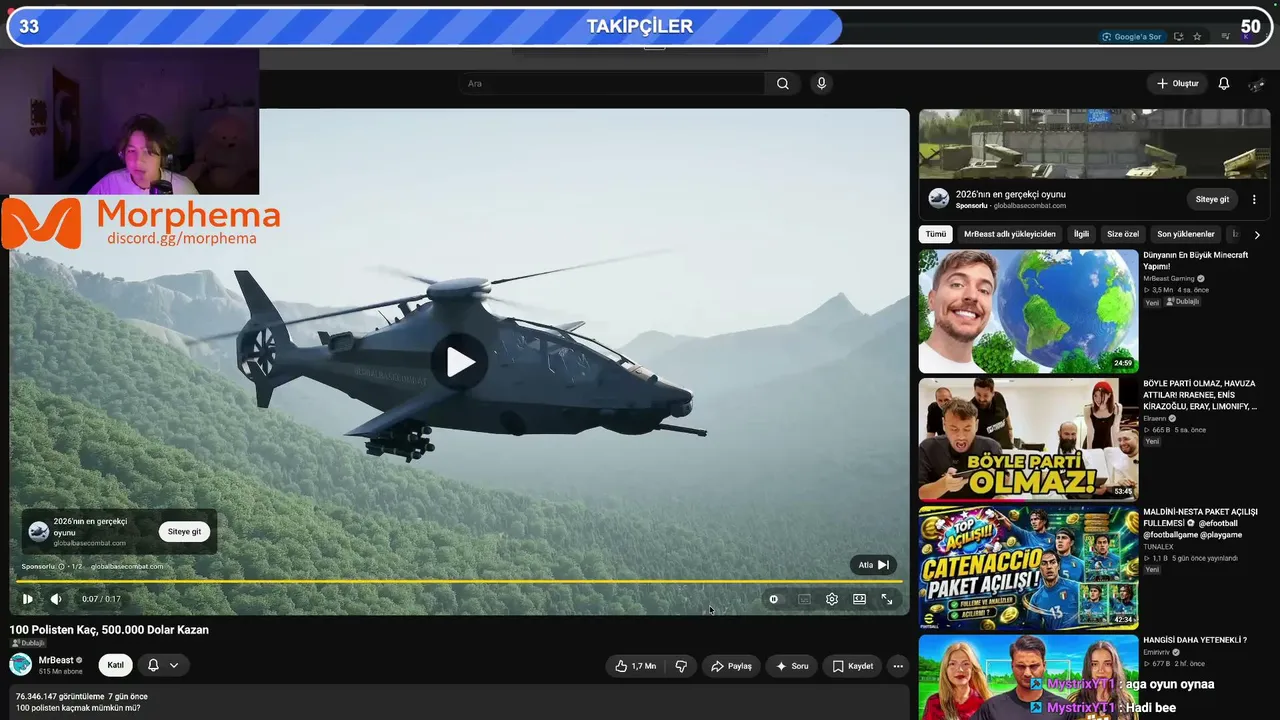
Task: Skip the ad with the Atla button
Action: click(873, 565)
